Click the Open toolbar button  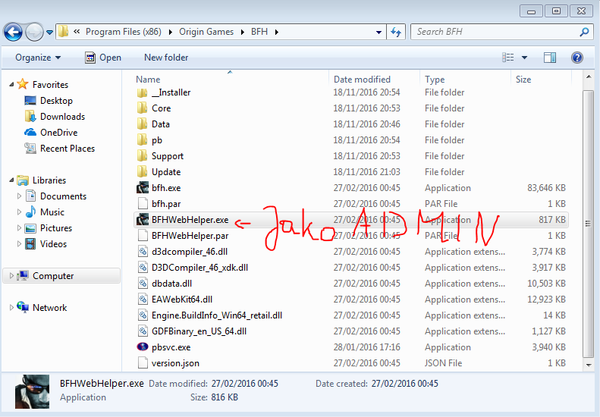(103, 58)
